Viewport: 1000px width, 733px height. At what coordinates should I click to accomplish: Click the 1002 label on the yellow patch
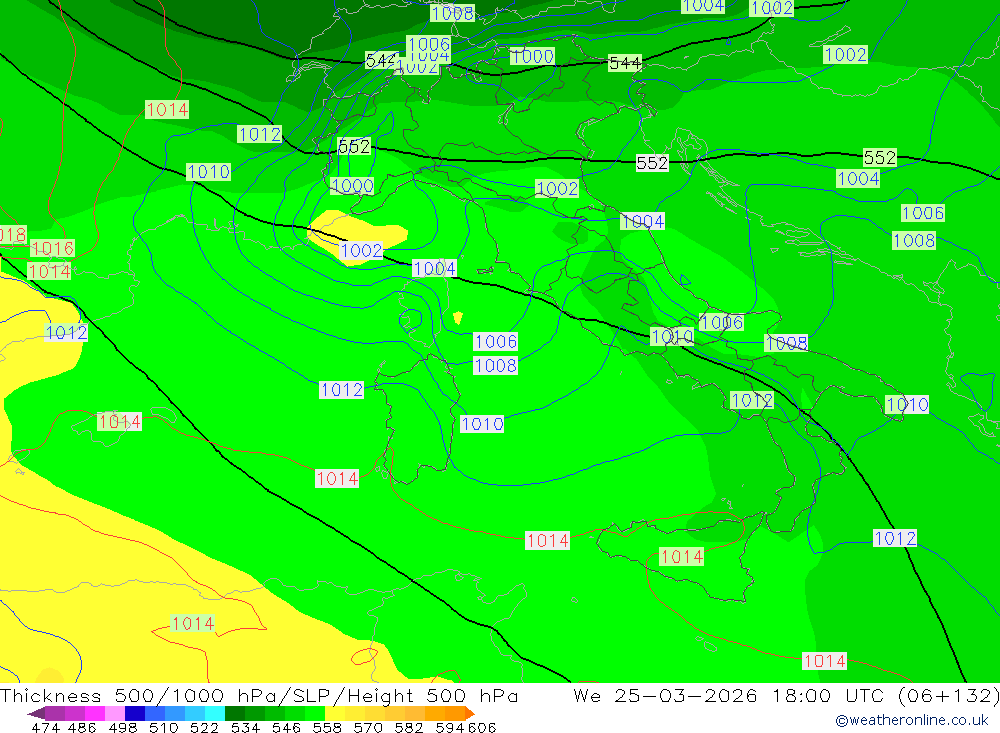coord(362,251)
